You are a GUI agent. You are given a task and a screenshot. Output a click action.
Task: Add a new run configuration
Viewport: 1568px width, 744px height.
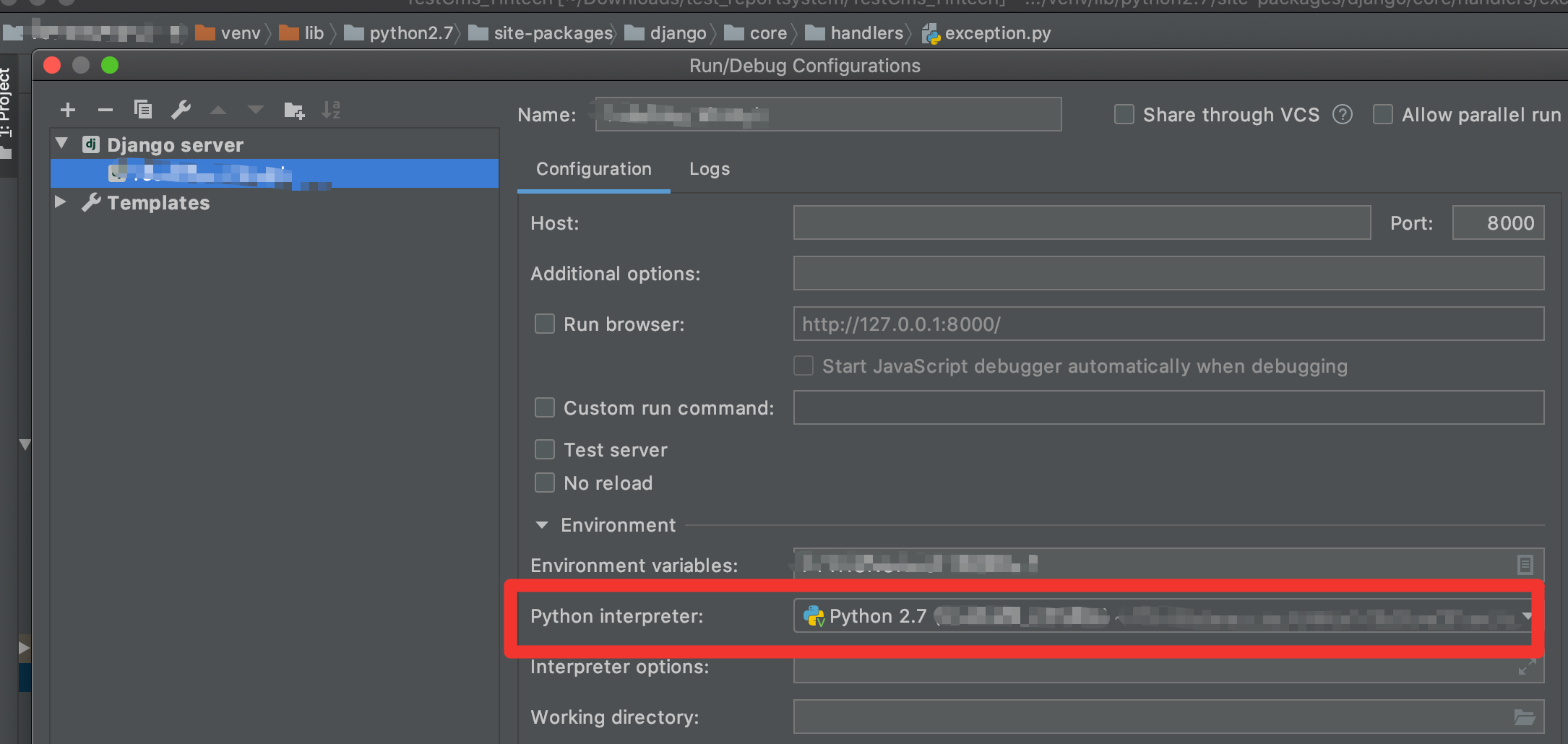coord(67,110)
